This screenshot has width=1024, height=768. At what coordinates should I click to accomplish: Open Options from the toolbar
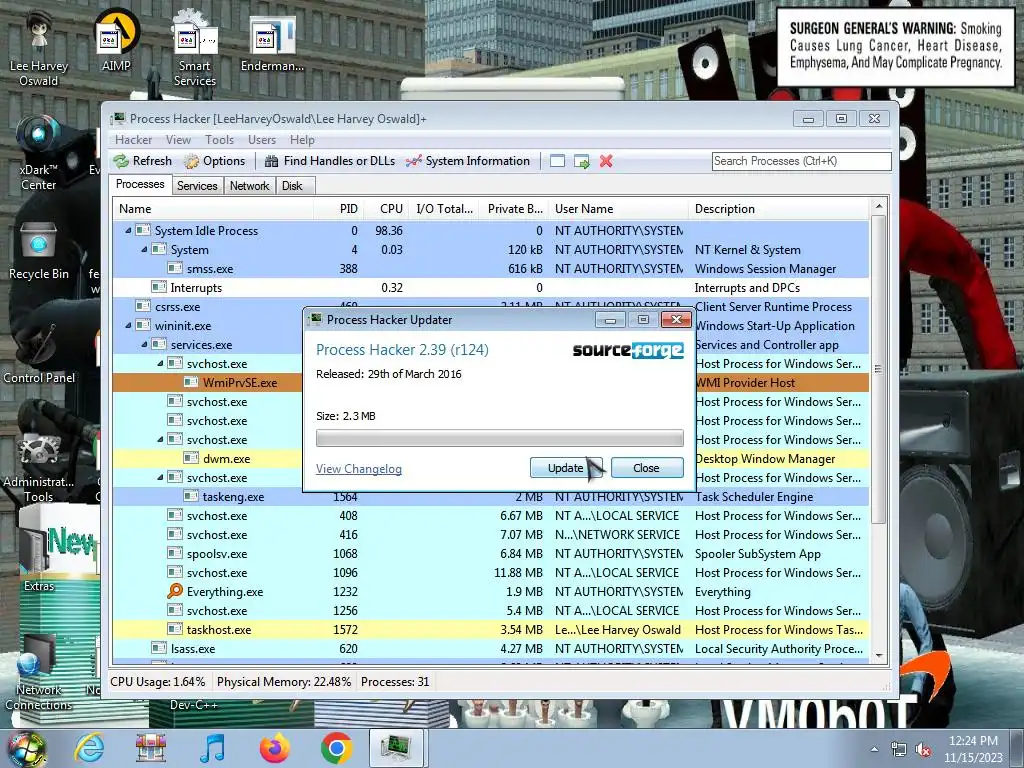[x=214, y=161]
